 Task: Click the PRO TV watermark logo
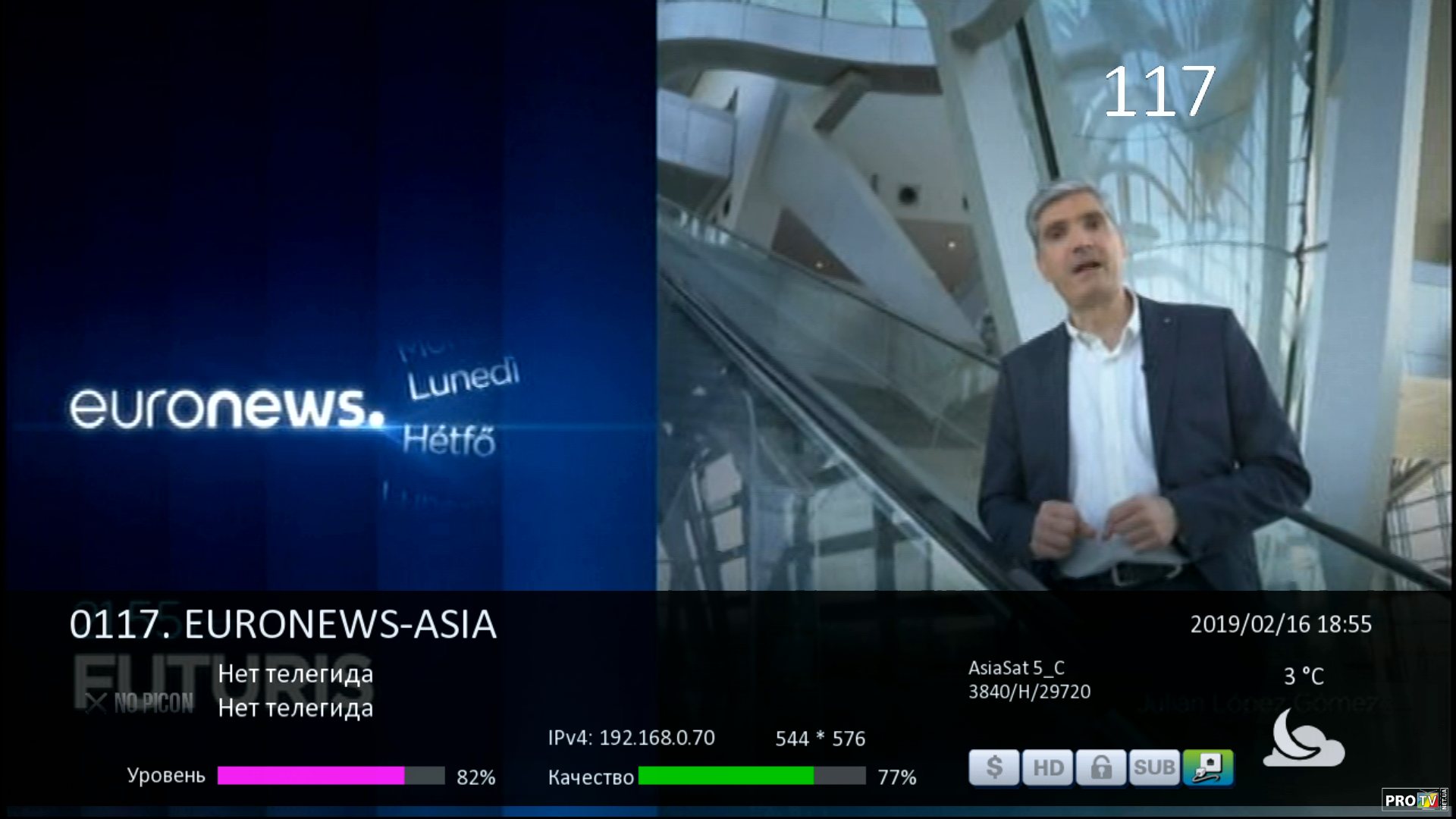click(x=1415, y=799)
